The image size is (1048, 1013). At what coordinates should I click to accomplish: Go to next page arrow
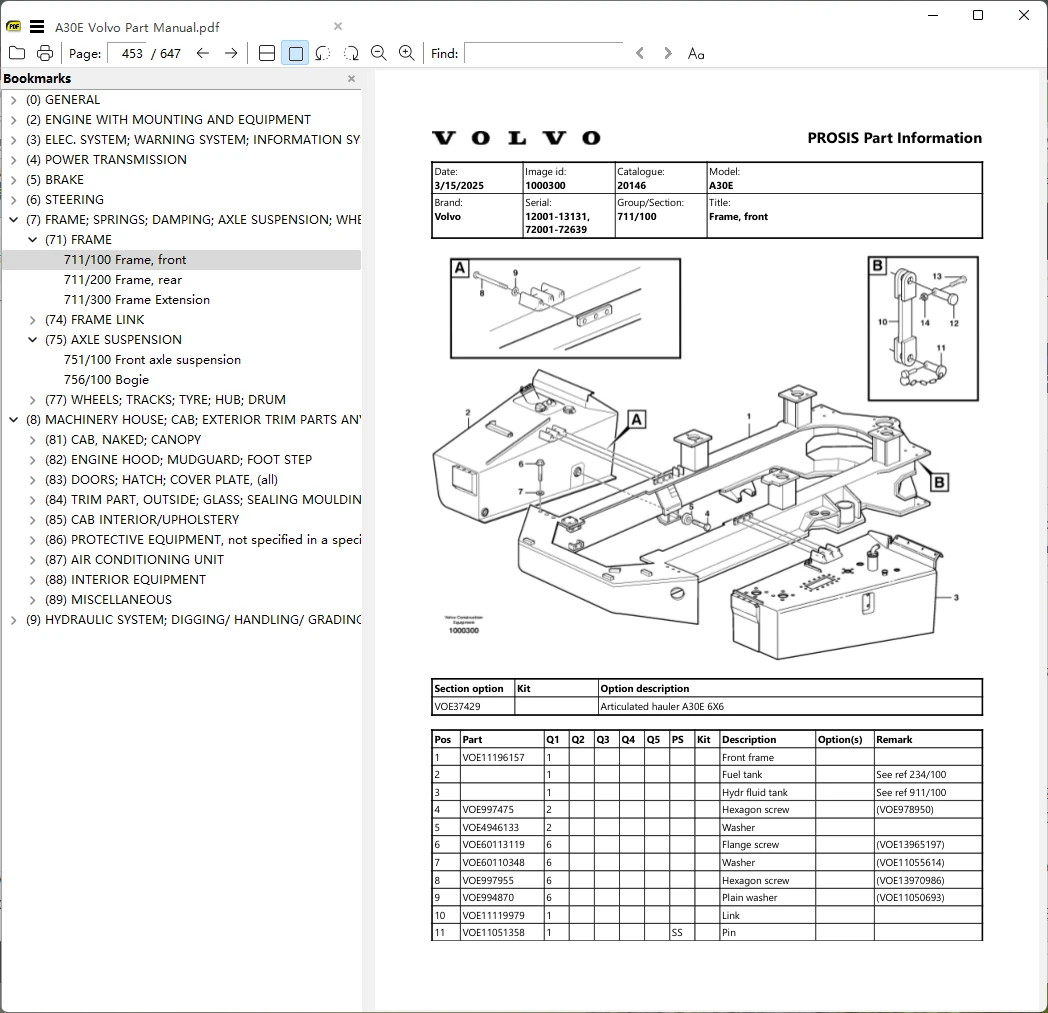(x=231, y=53)
